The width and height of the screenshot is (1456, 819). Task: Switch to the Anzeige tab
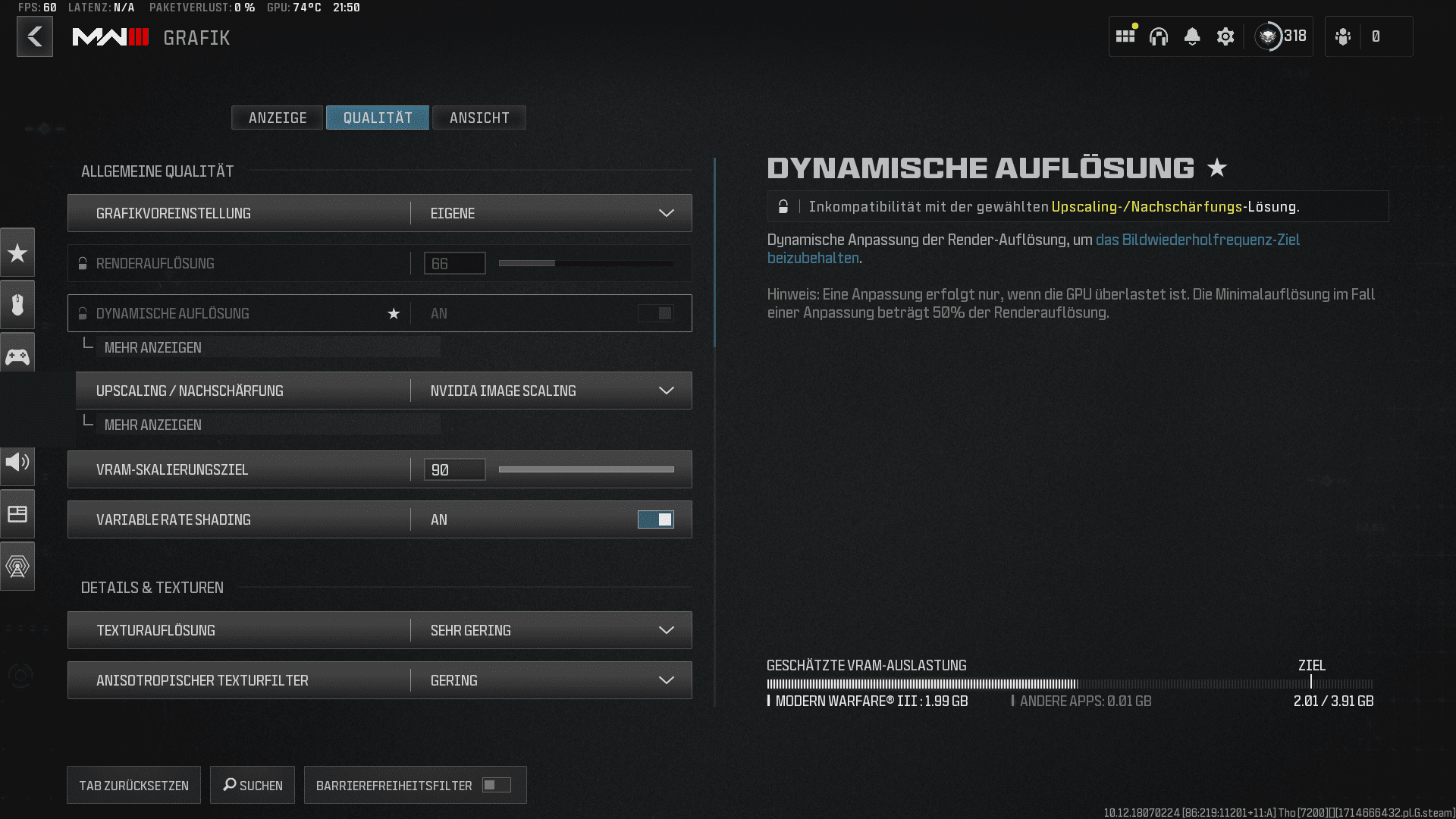tap(278, 118)
